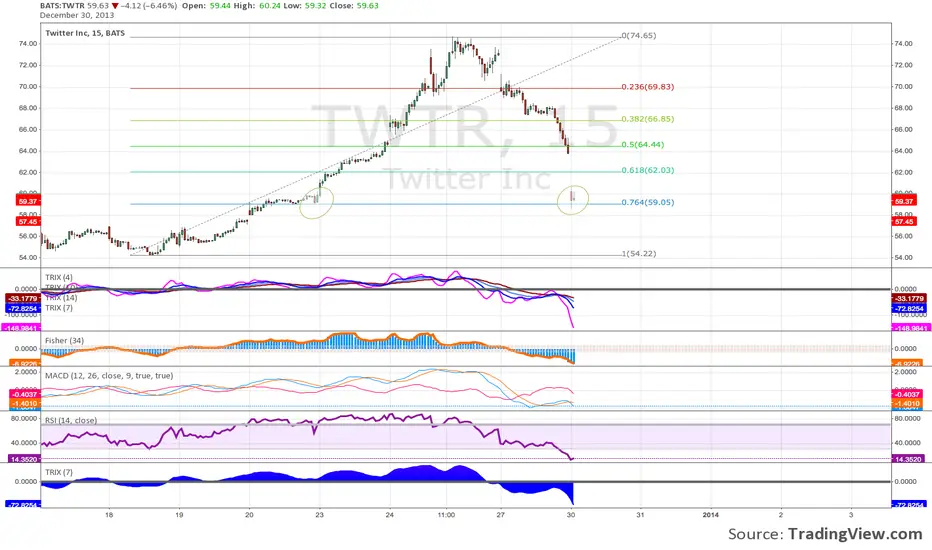Click the 24 date on time axis
932x550 pixels.
pos(389,515)
